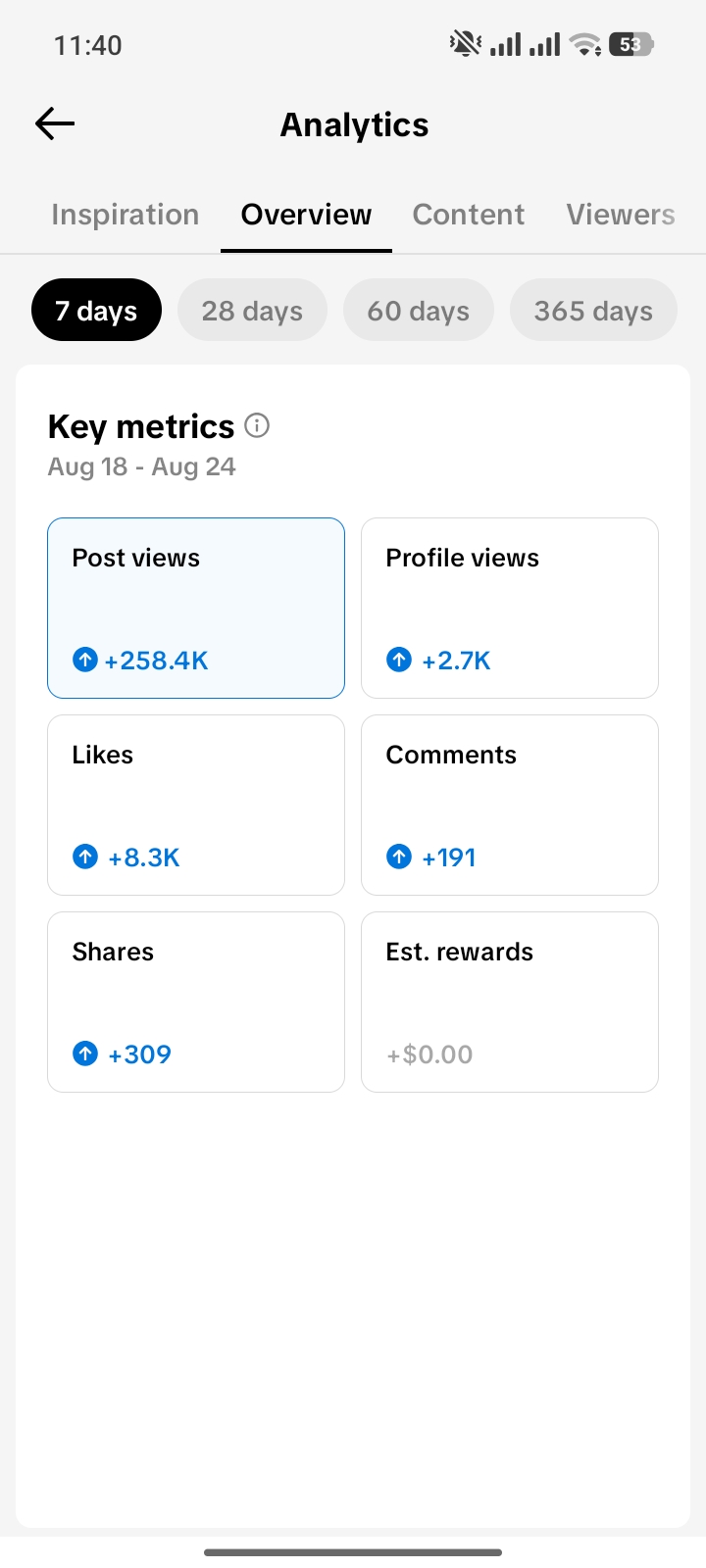Open the Key metrics info icon

pyautogui.click(x=257, y=425)
